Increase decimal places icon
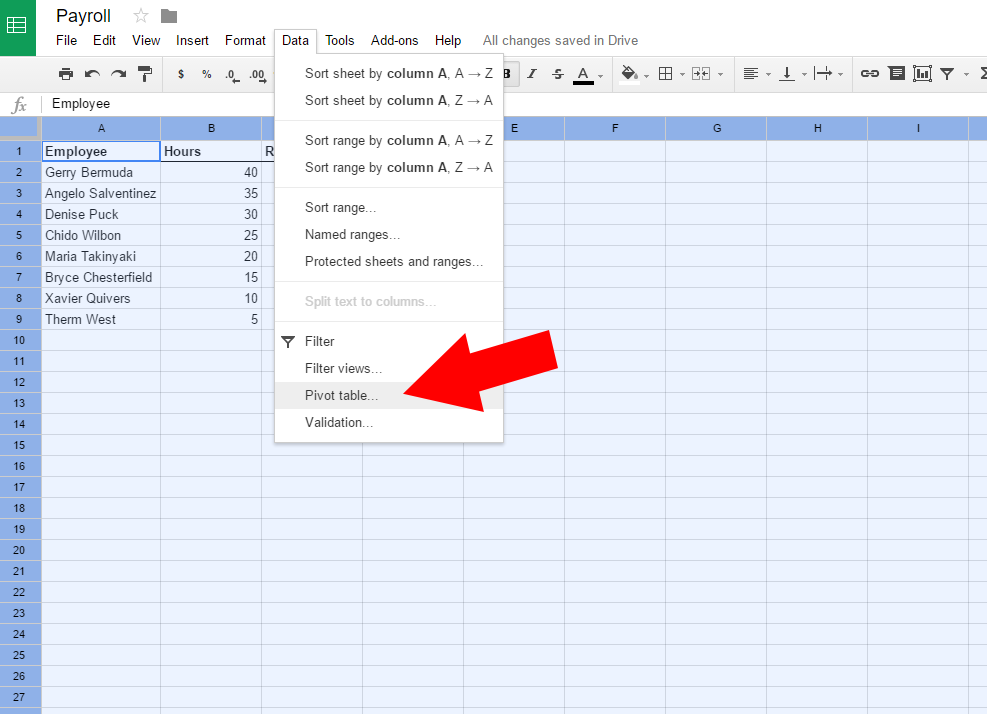The image size is (987, 714). (x=257, y=75)
